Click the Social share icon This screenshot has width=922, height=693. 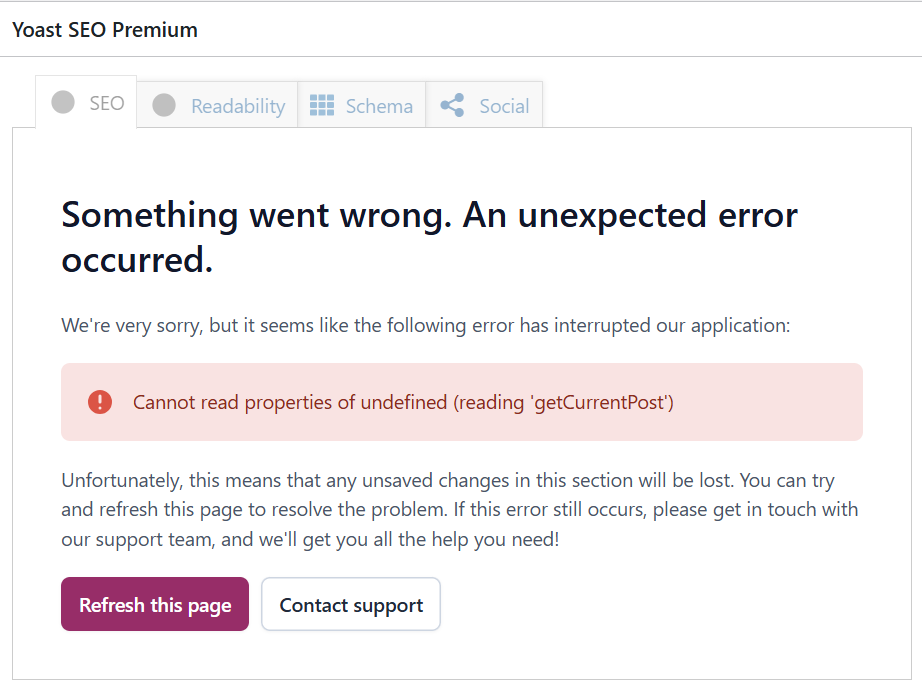452,105
